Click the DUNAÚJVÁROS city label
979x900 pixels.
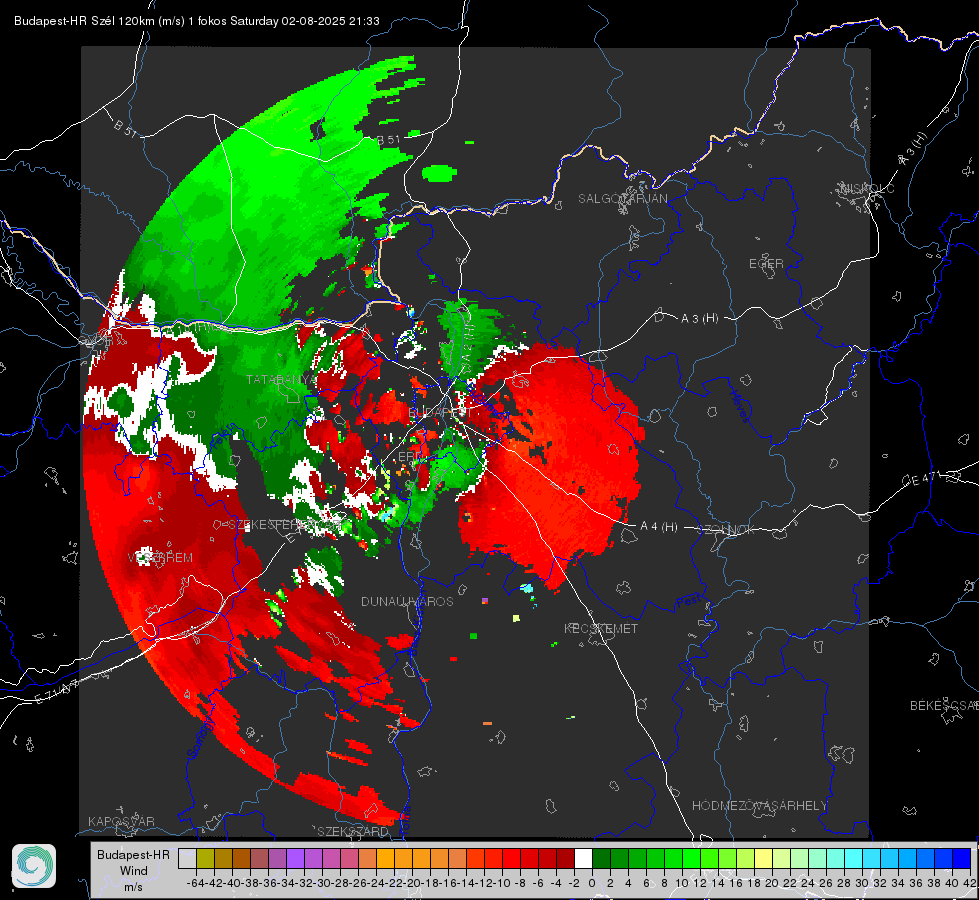click(407, 601)
